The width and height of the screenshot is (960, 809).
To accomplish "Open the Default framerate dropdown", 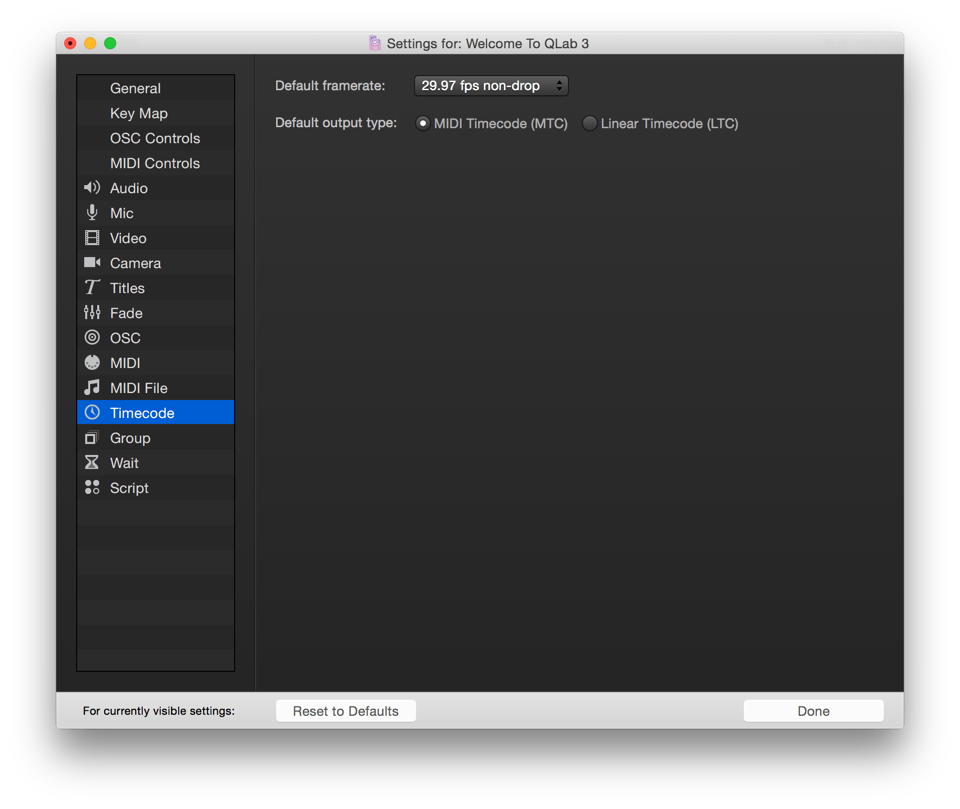I will point(491,86).
